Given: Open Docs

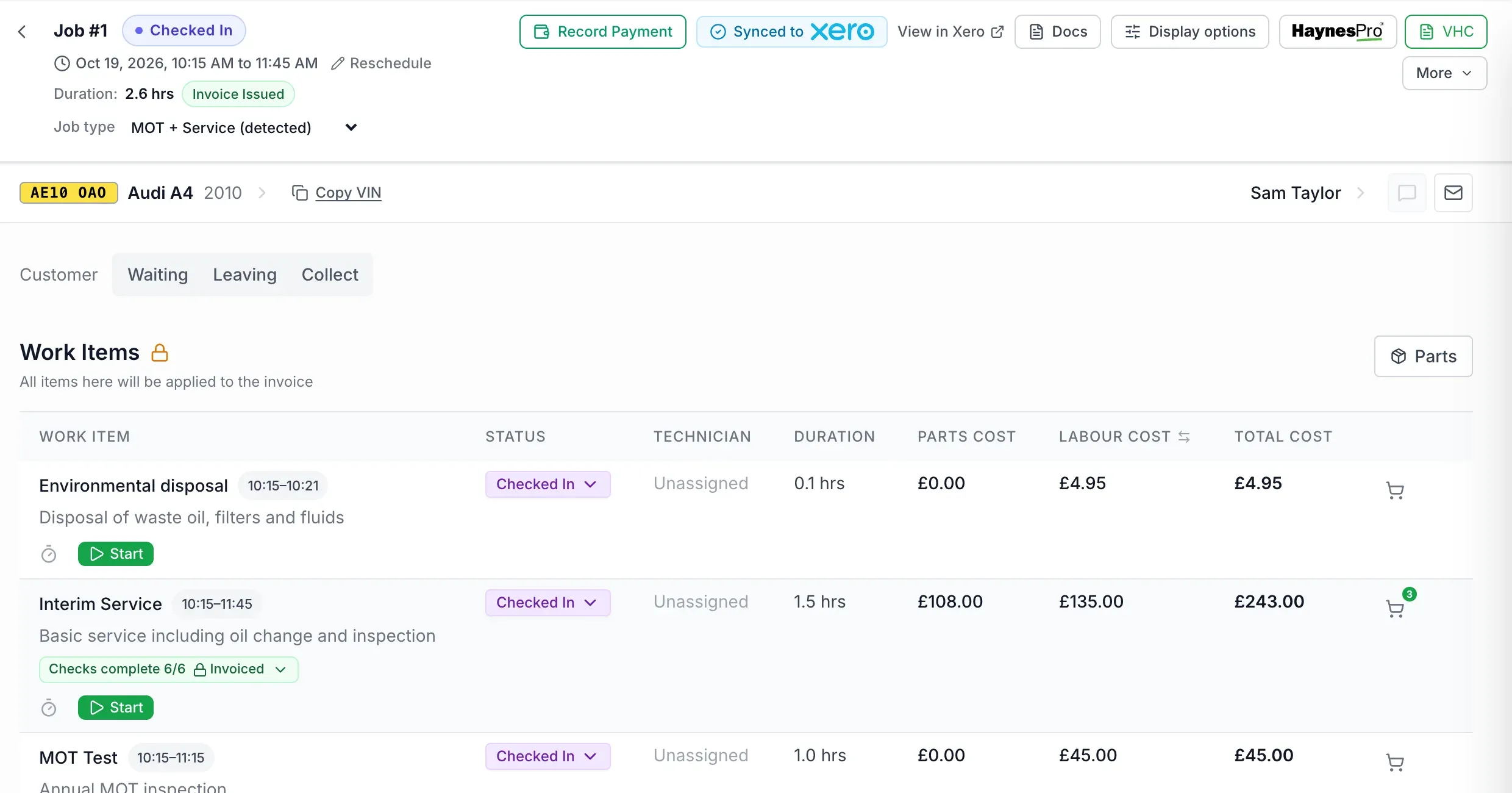Looking at the screenshot, I should point(1058,32).
